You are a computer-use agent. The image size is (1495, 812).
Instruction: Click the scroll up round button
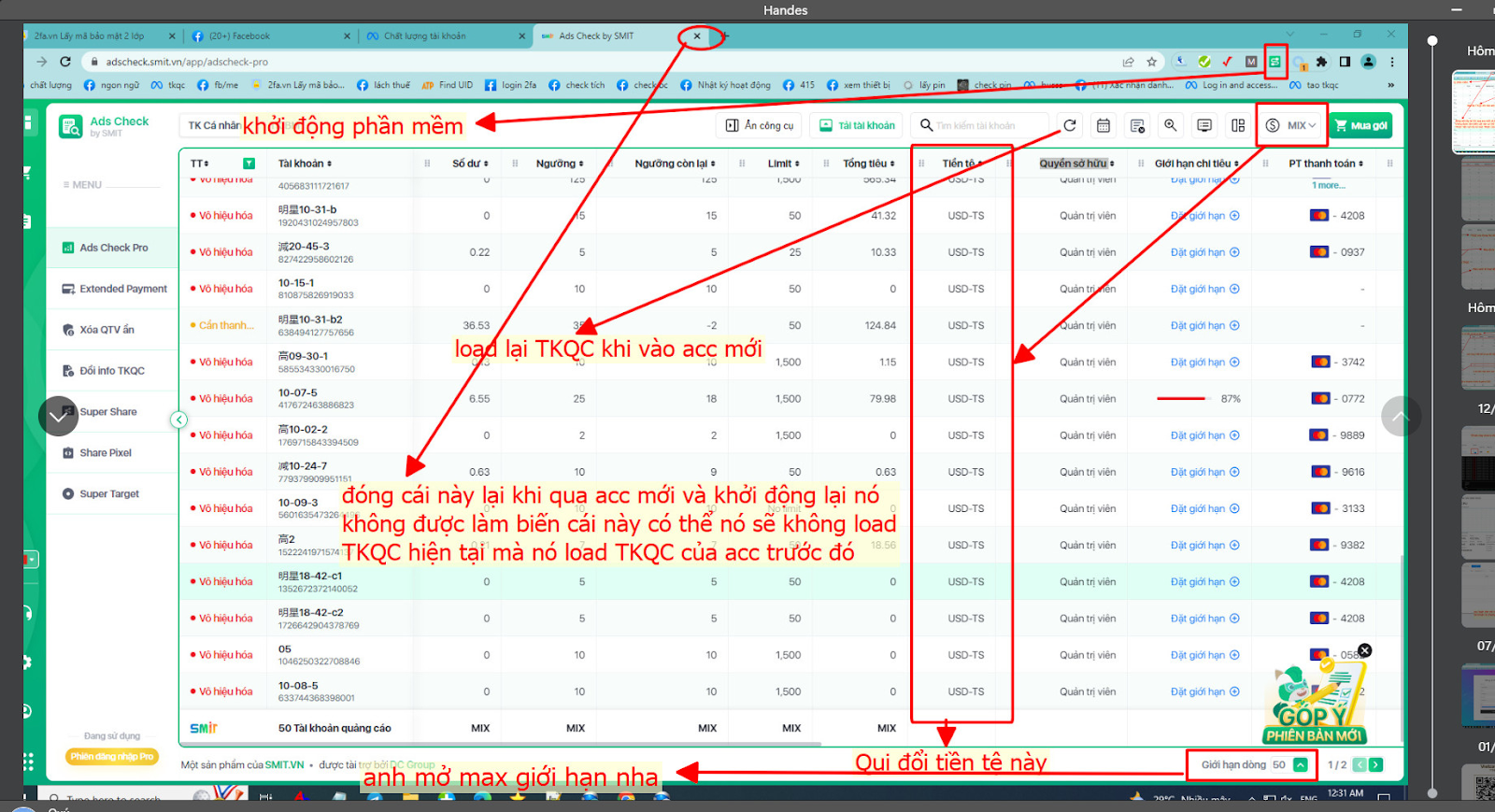click(x=1401, y=416)
